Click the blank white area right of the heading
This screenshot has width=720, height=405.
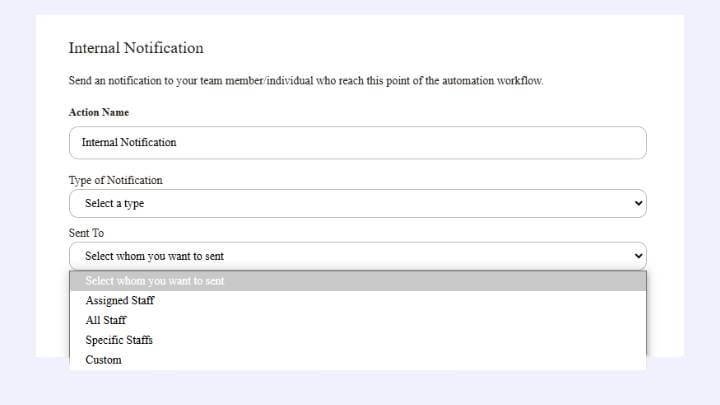click(x=450, y=48)
